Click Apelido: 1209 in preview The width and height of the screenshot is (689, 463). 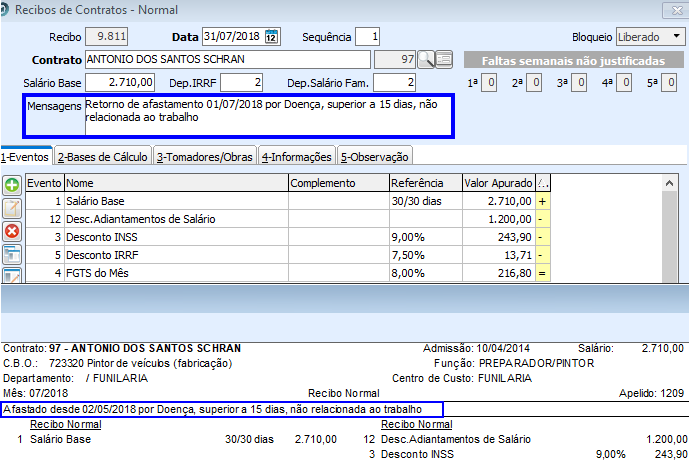click(x=652, y=393)
